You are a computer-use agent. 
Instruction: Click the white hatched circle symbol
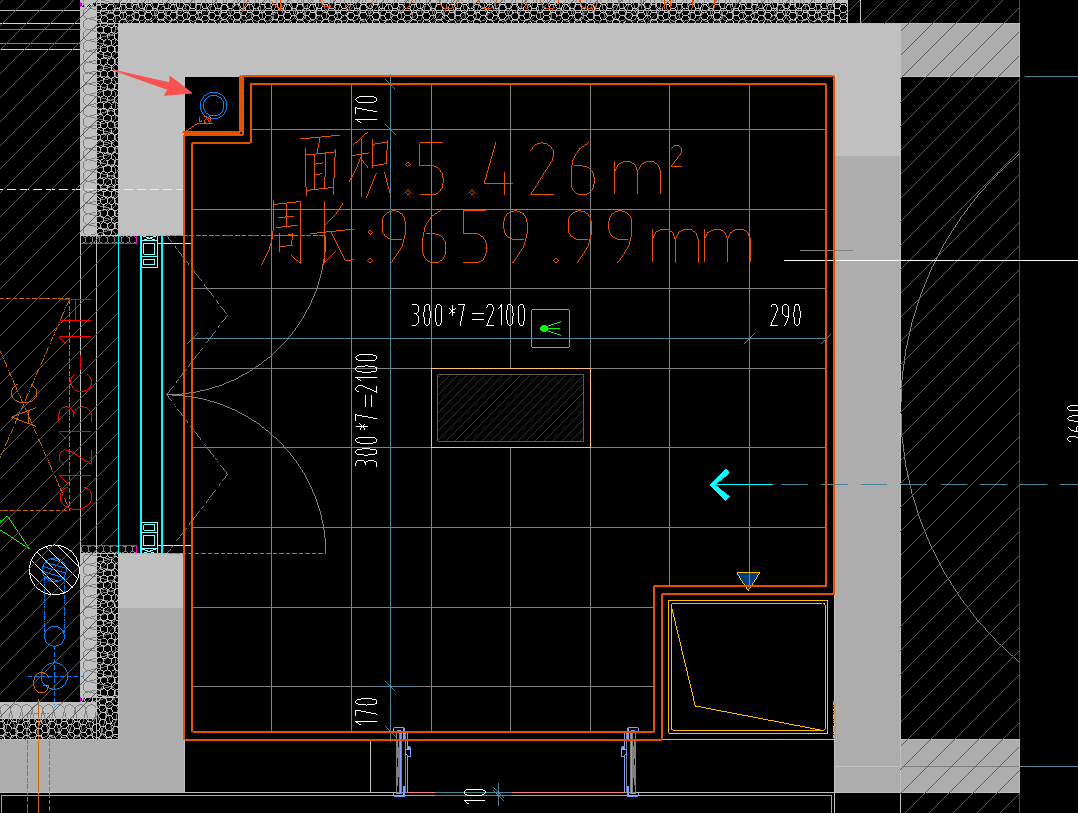pyautogui.click(x=54, y=570)
